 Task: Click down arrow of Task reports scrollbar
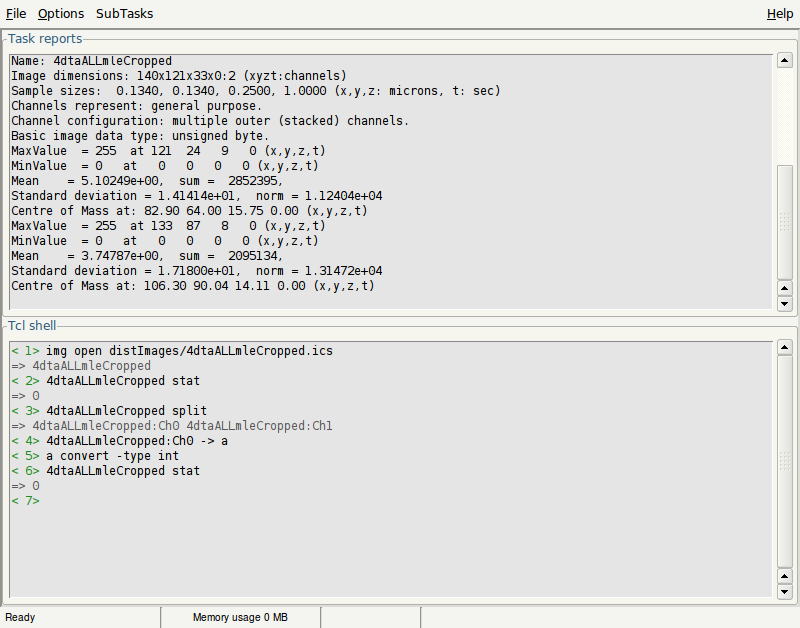point(784,303)
